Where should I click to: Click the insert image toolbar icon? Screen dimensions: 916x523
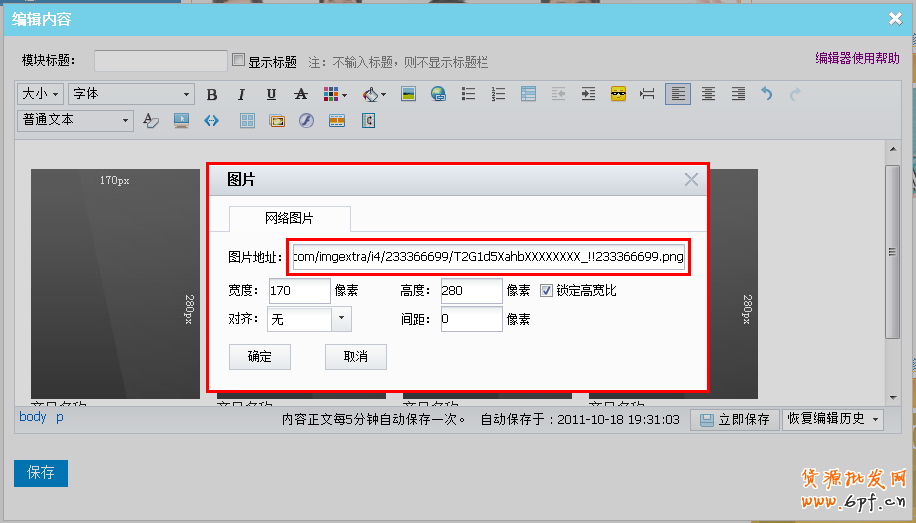(408, 94)
